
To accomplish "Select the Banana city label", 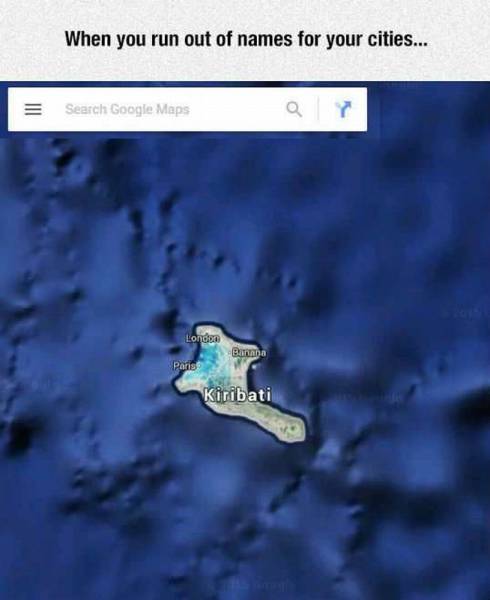I will tap(249, 352).
